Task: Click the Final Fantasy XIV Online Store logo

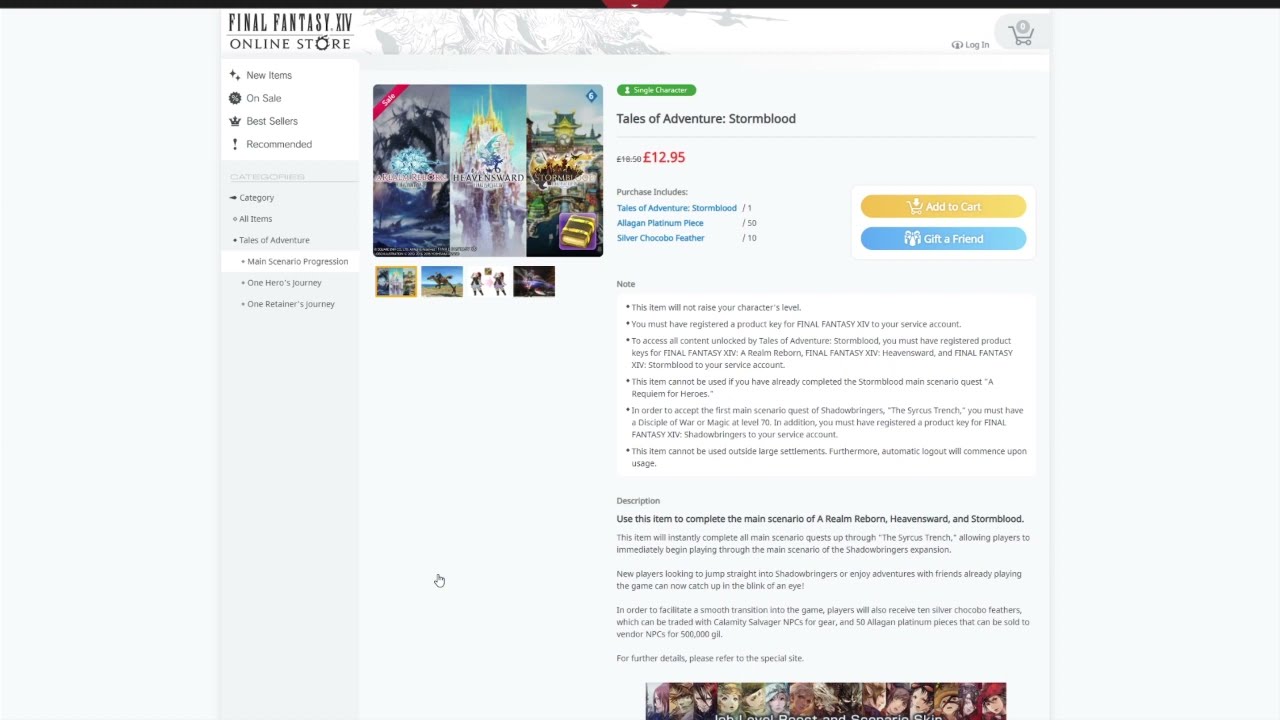Action: point(290,32)
